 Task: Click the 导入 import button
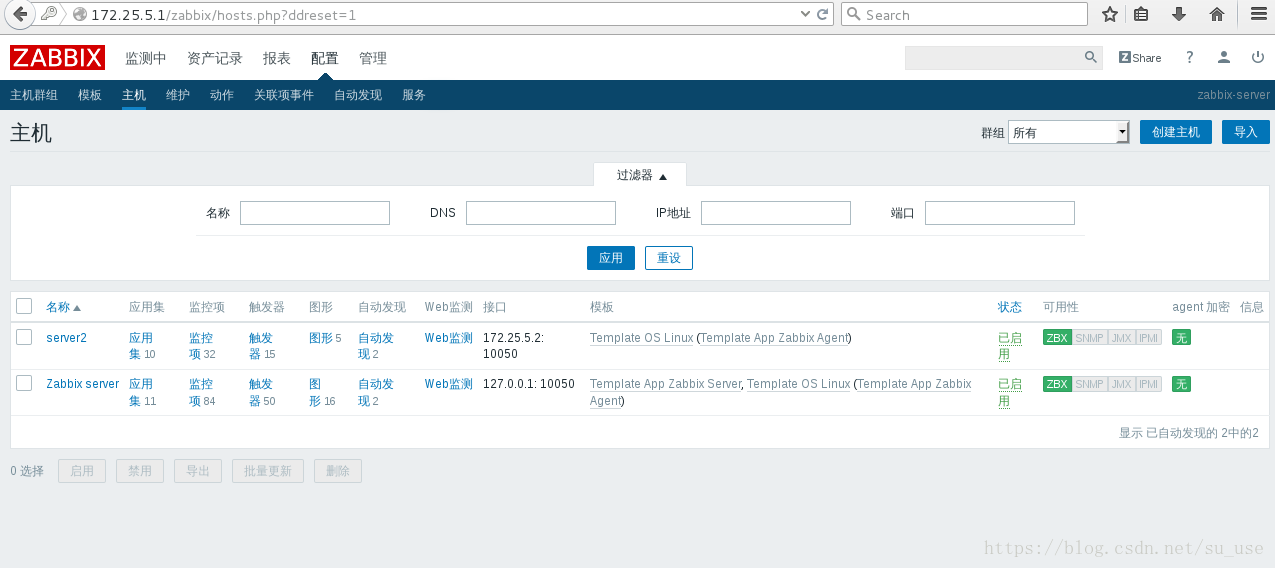[1245, 132]
